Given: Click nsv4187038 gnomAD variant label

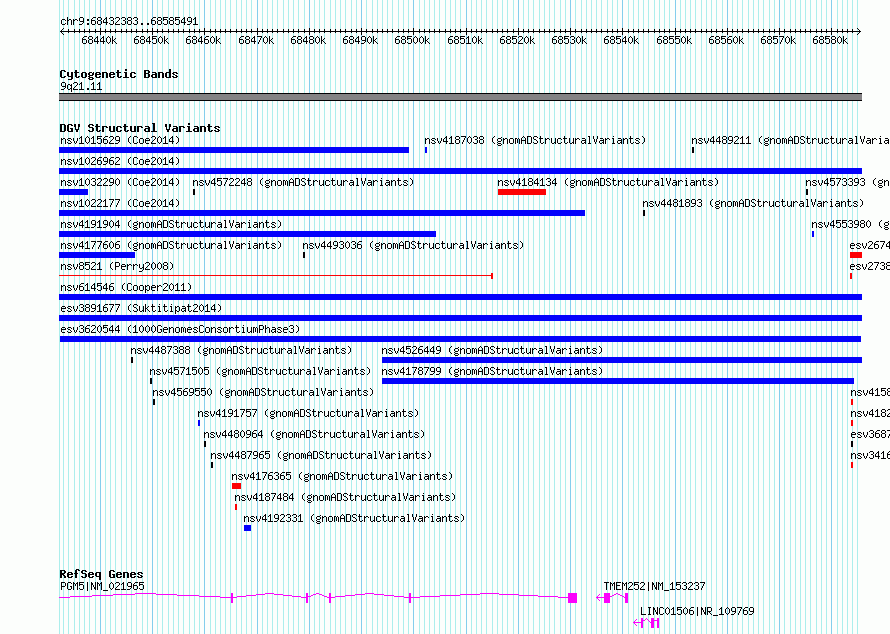Looking at the screenshot, I should tap(535, 140).
